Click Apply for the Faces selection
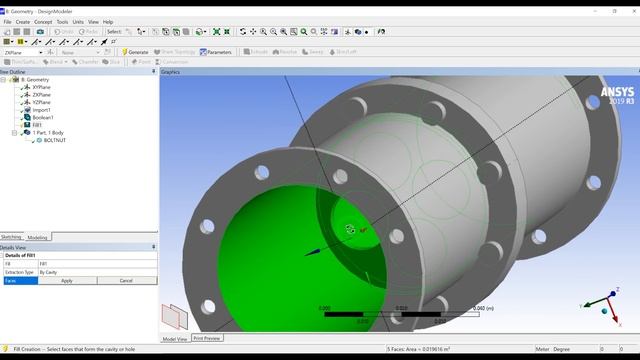Screen dimensions: 640x360 click(x=67, y=281)
